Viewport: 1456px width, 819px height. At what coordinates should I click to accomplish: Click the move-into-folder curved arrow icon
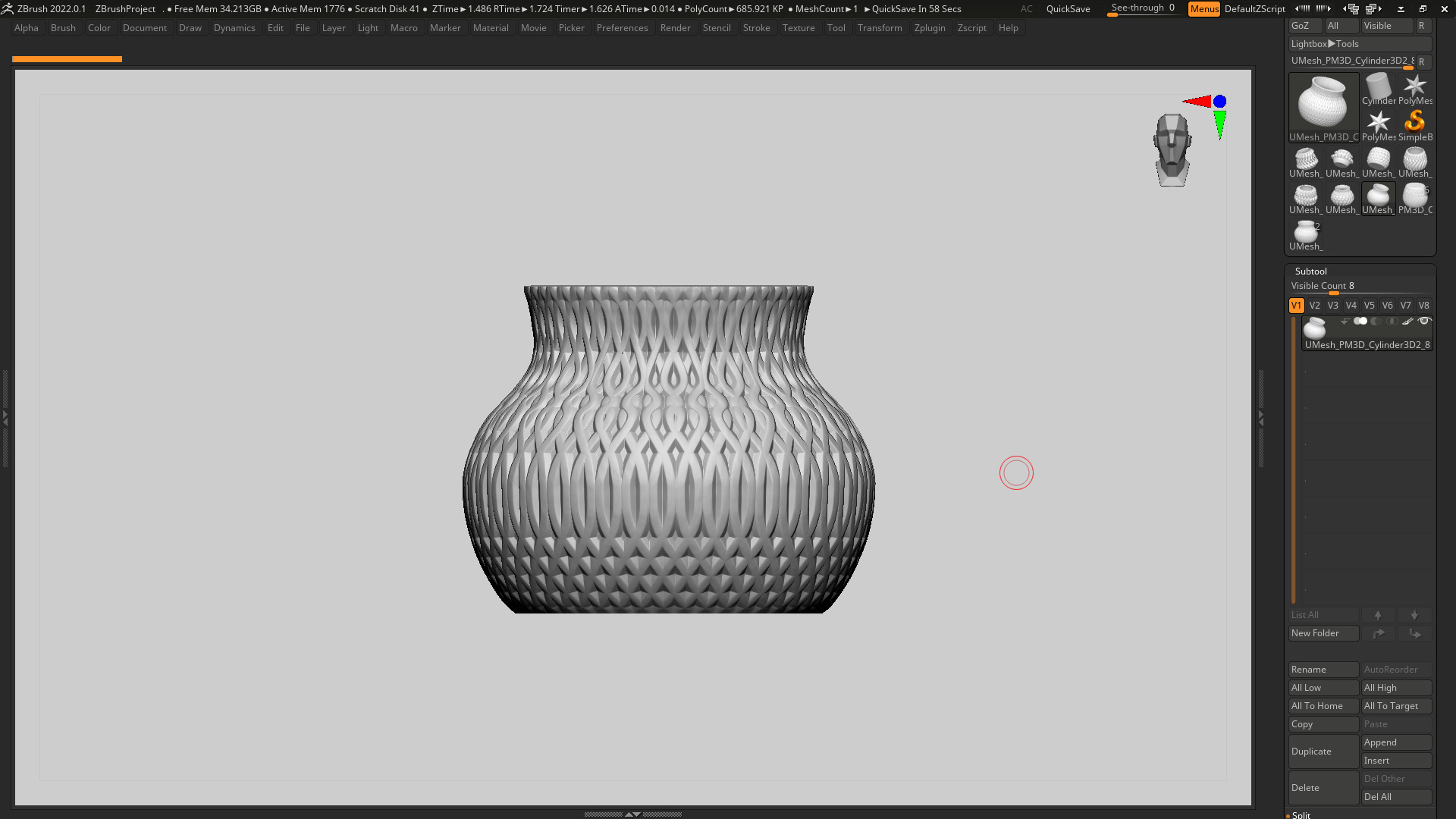tap(1378, 633)
